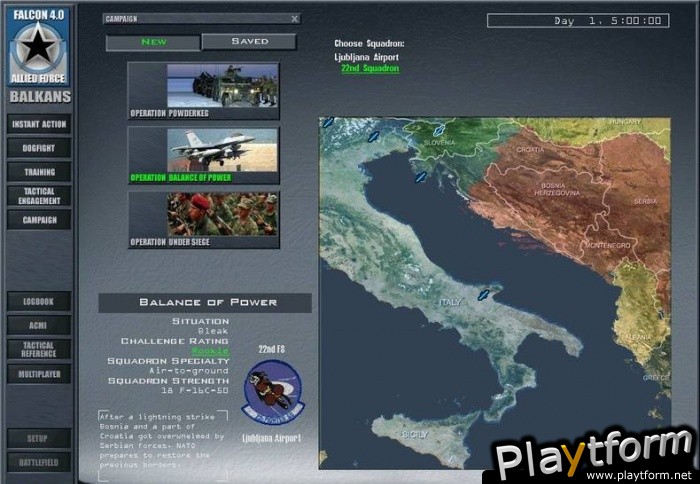Select airbase icon on the northern Adriatic coast
This screenshot has width=700, height=484.
pos(420,177)
